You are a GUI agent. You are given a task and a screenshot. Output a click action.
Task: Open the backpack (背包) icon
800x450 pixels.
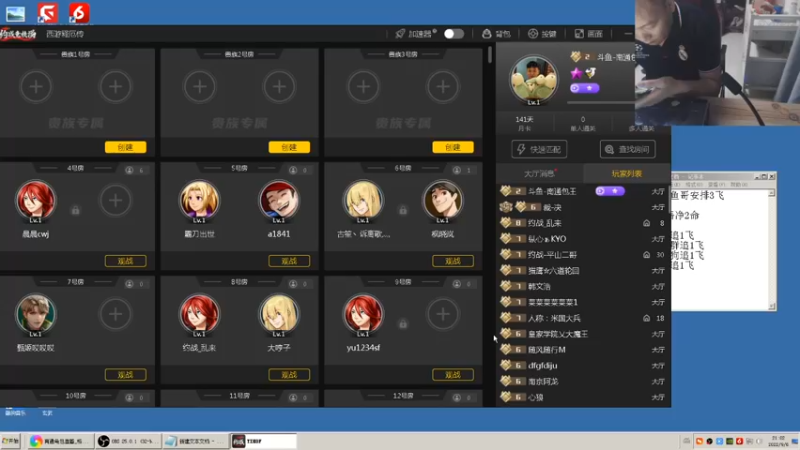coord(487,34)
